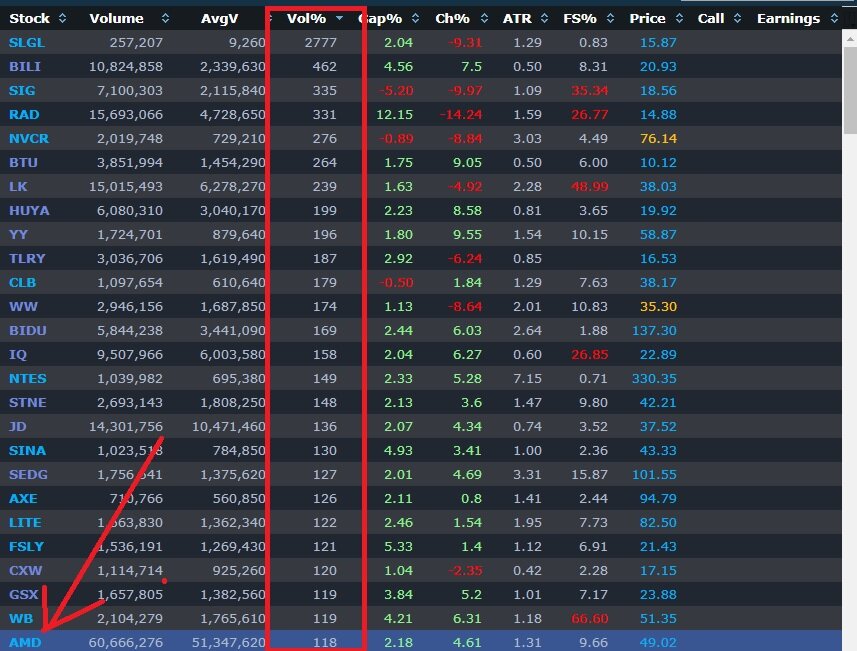Open AXE stock ticker
The width and height of the screenshot is (857, 651).
coord(23,498)
